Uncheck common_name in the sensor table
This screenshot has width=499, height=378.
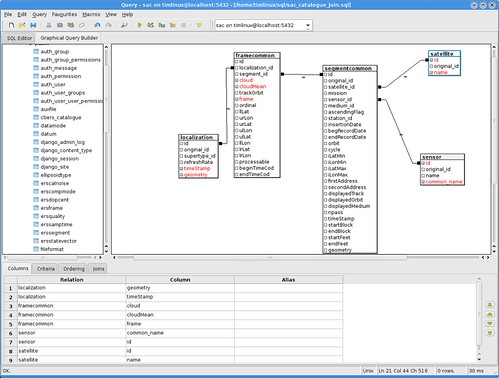tap(423, 182)
